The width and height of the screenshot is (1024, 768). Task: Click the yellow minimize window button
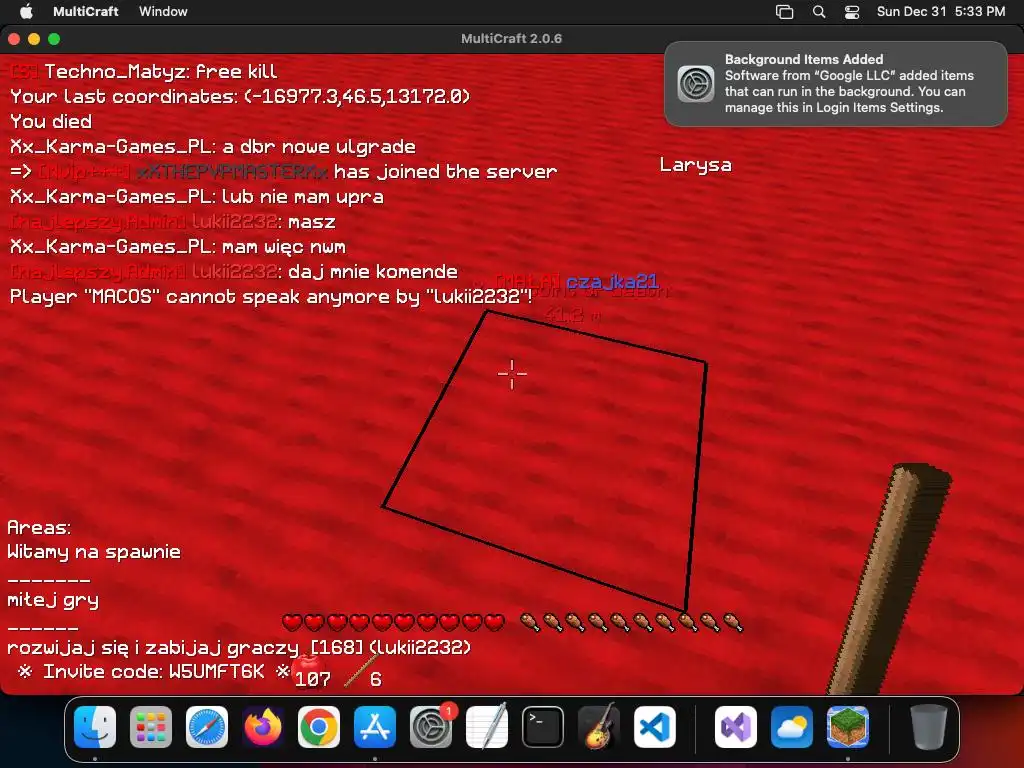[34, 39]
